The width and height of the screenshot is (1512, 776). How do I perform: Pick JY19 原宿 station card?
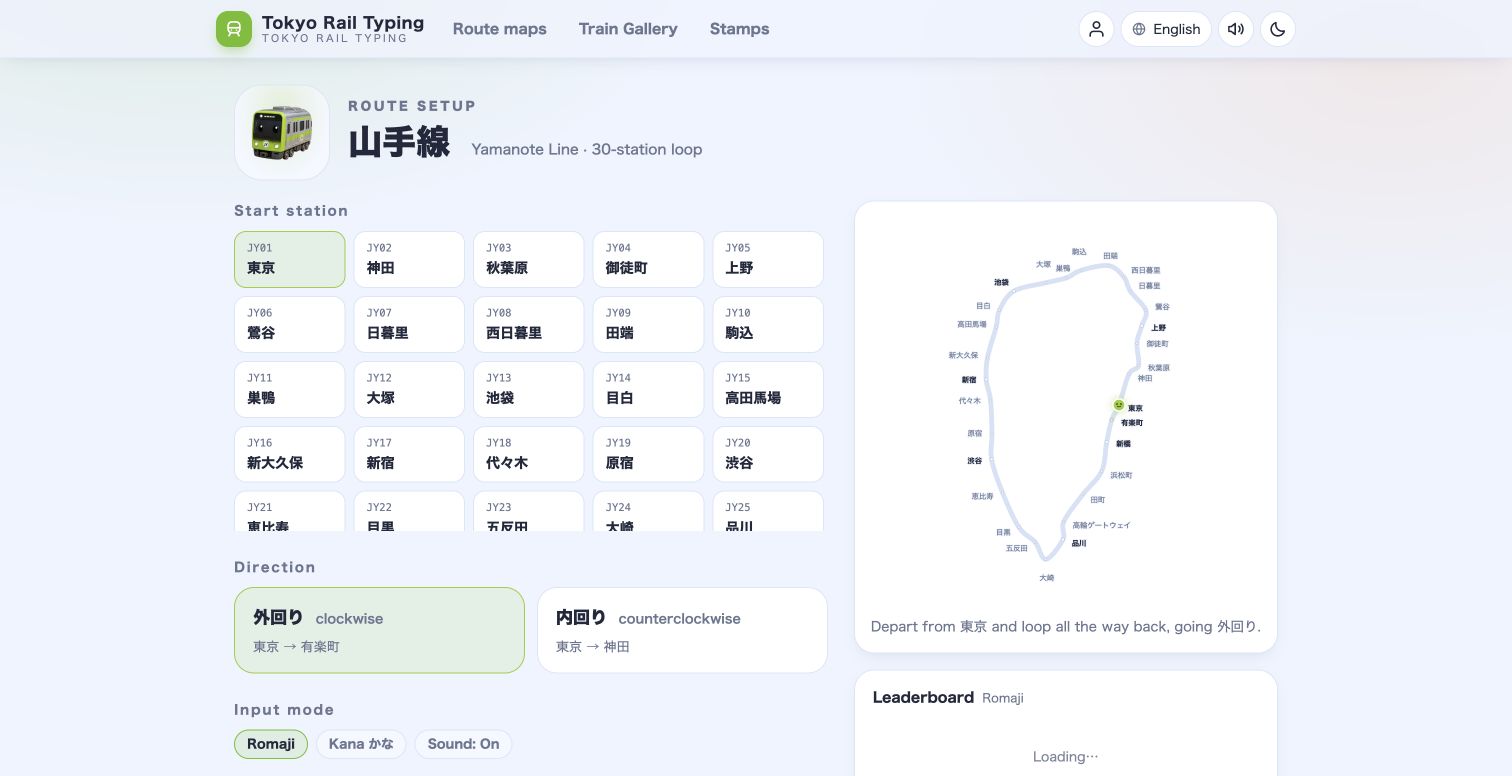648,455
